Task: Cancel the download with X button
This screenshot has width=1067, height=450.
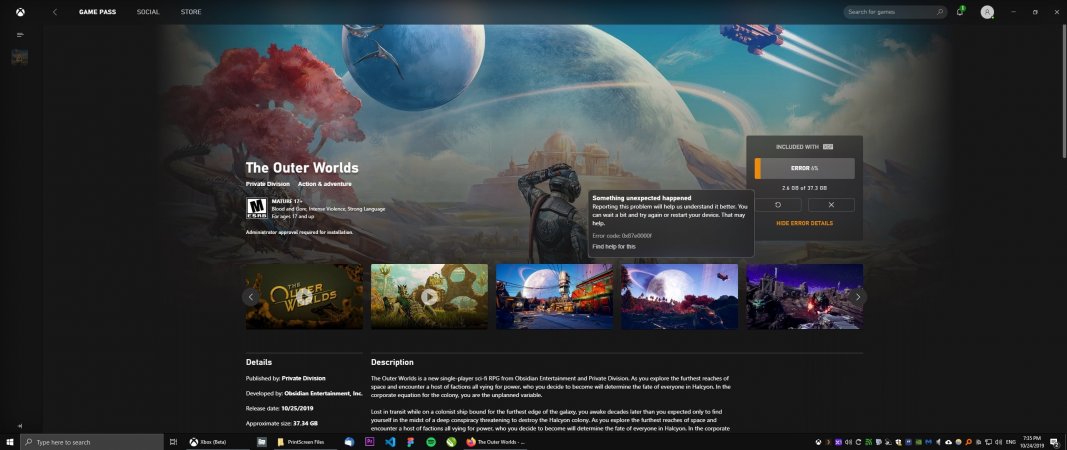Action: 831,204
